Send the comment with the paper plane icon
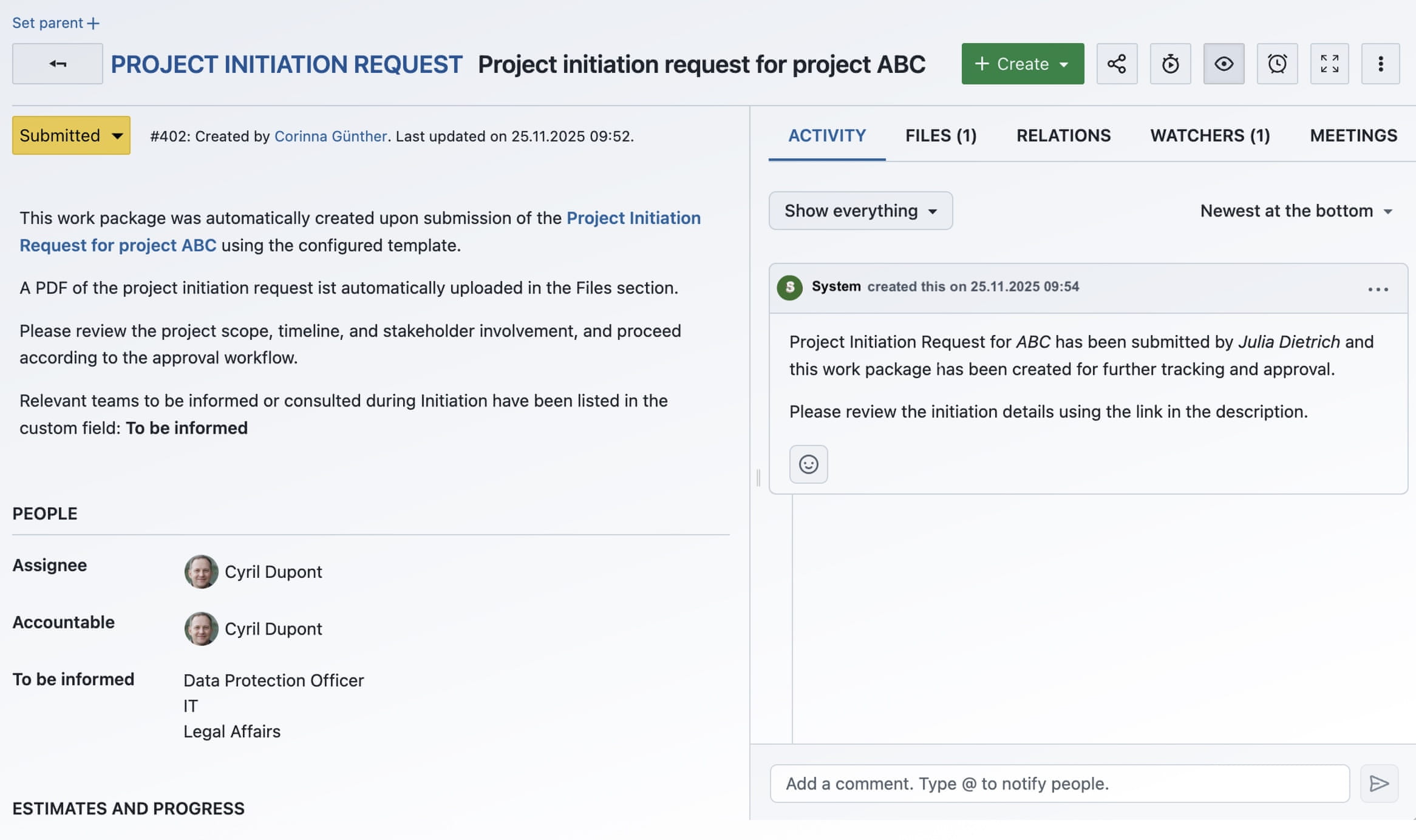 (x=1380, y=784)
